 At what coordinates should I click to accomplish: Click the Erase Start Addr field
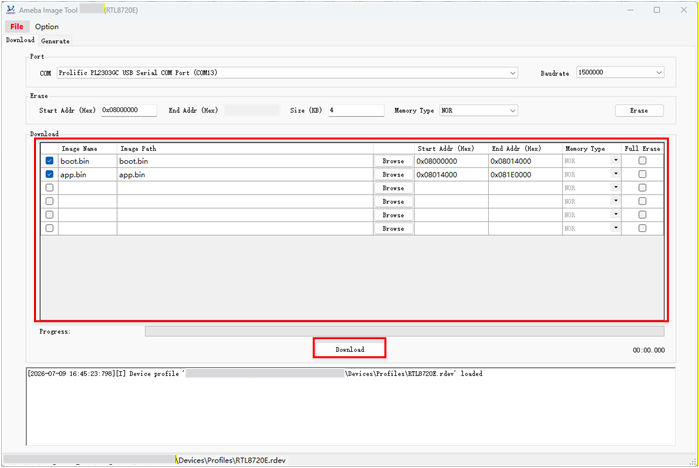pos(129,110)
